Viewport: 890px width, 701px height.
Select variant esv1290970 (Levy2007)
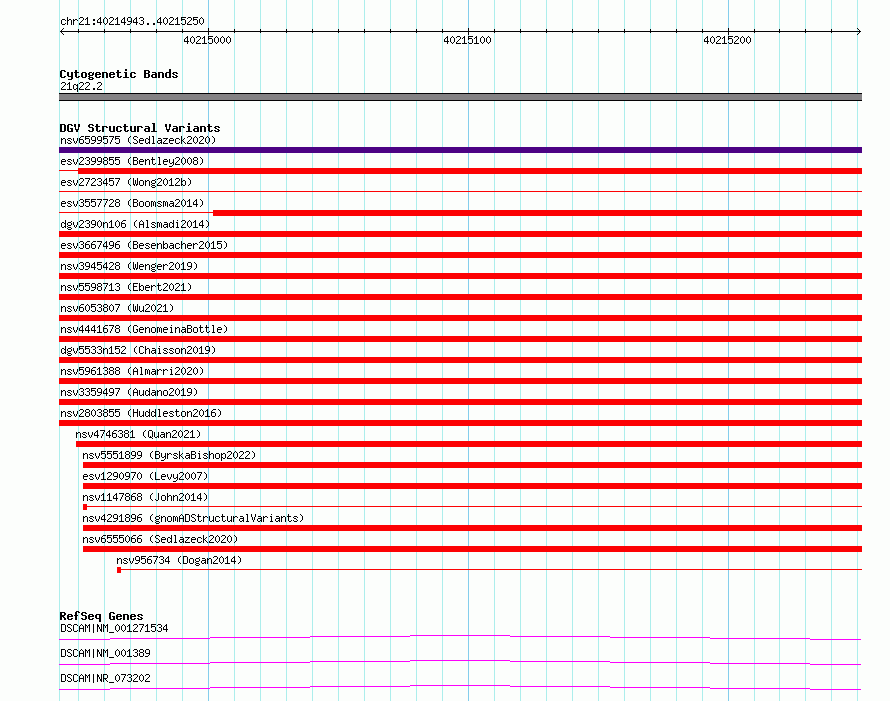coord(145,476)
